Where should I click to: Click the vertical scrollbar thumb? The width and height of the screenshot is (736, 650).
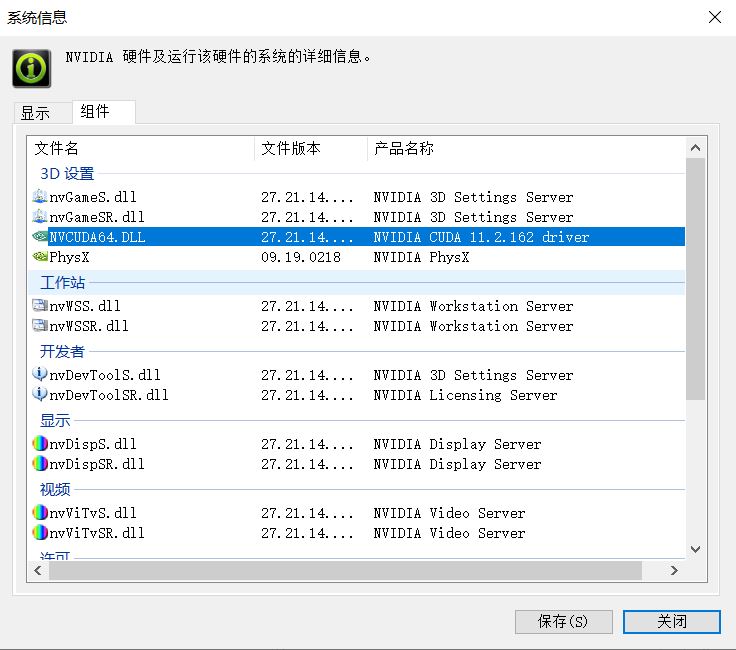[x=696, y=279]
